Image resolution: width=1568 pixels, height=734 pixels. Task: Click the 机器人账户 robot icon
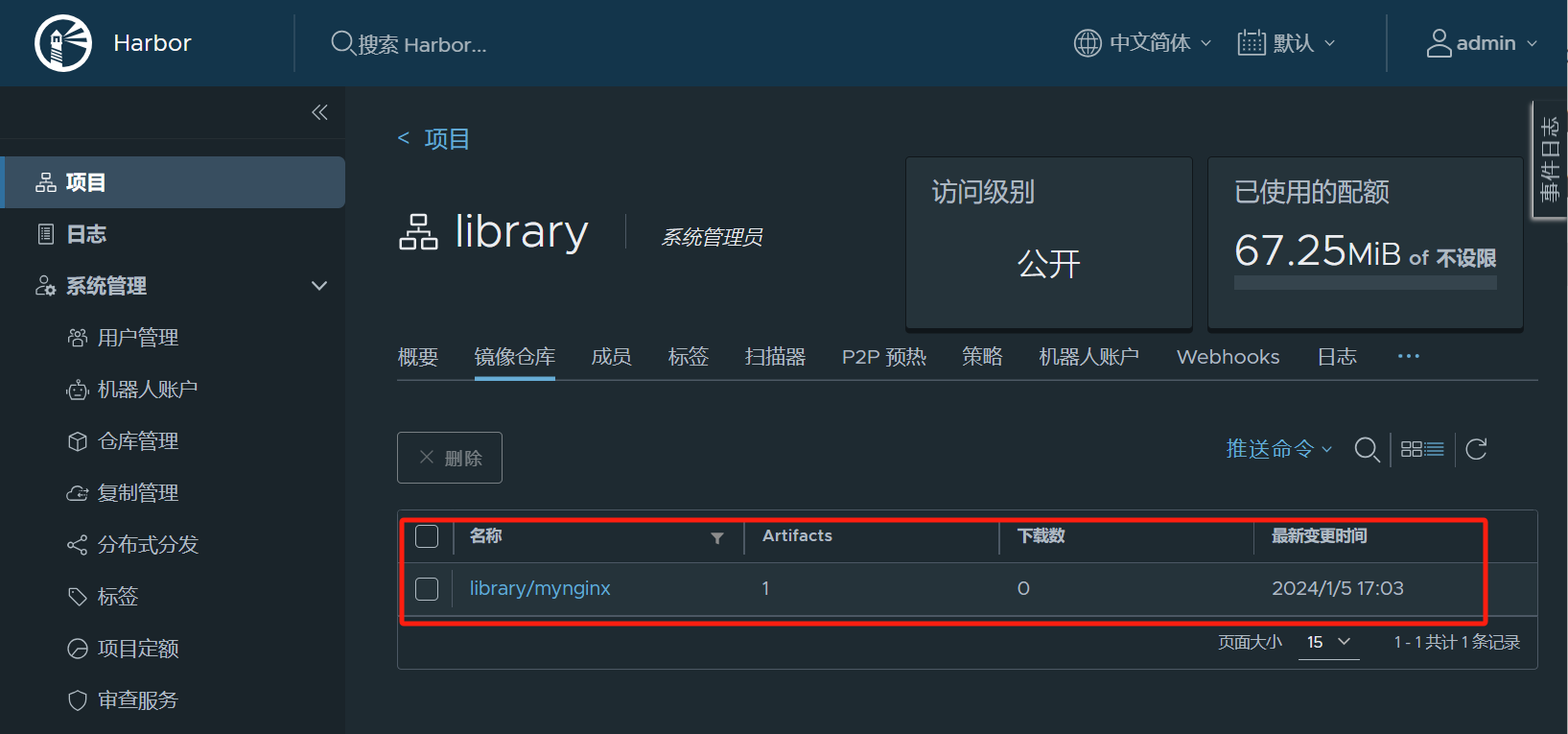78,390
